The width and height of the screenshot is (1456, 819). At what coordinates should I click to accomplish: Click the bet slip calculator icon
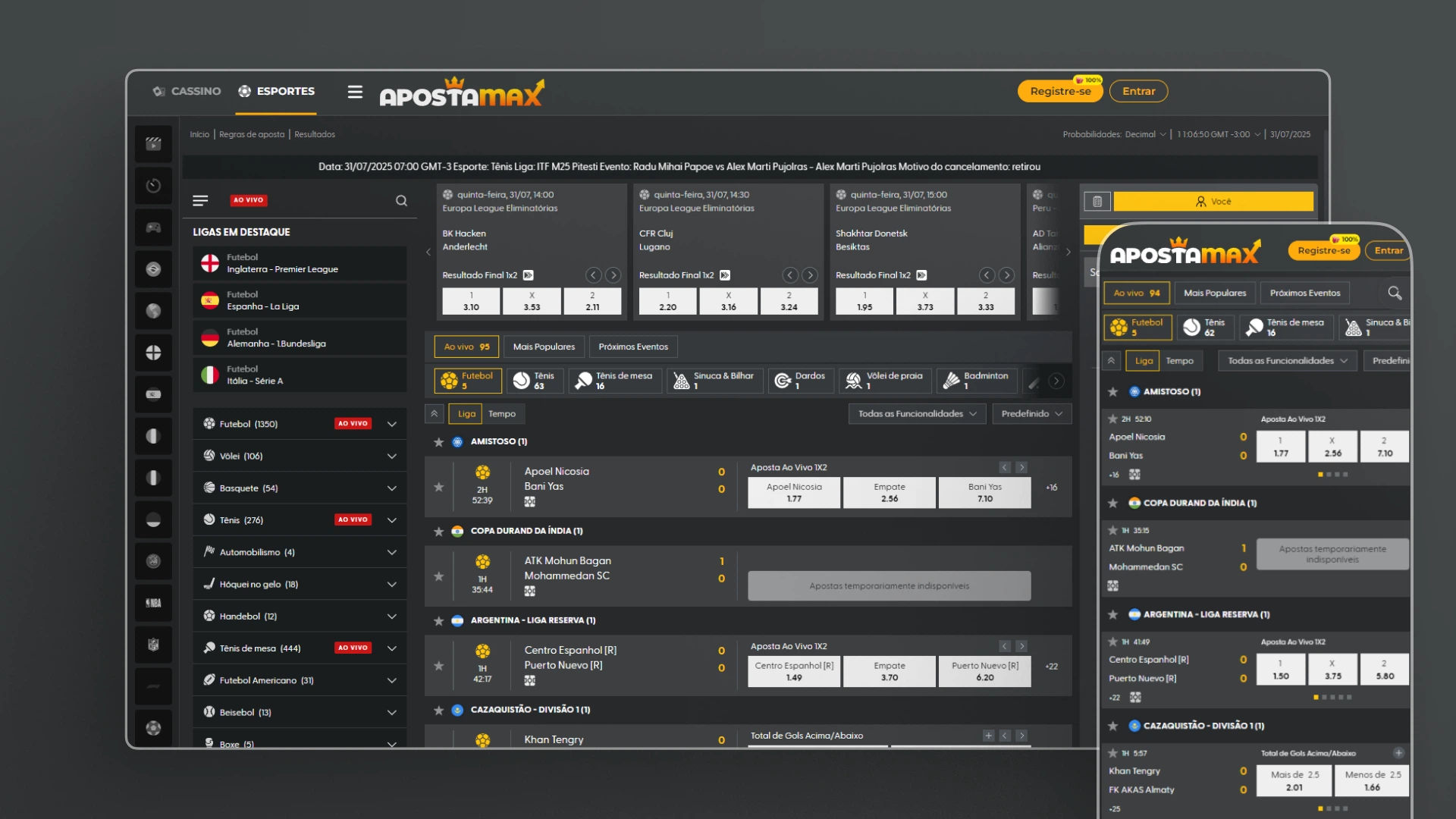coord(1097,202)
